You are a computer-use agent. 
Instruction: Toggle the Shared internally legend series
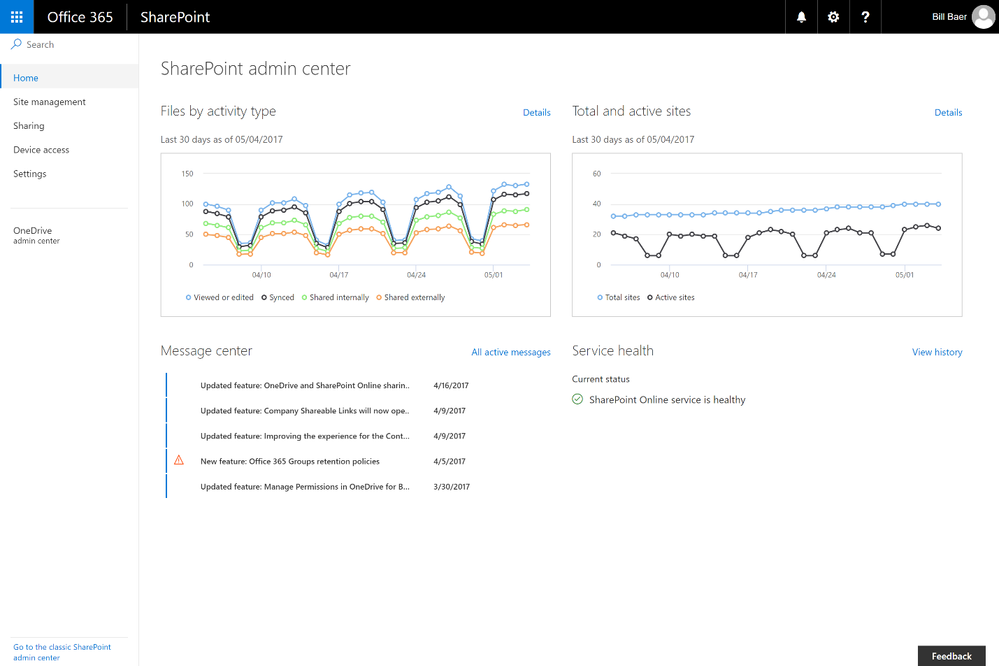[x=335, y=297]
